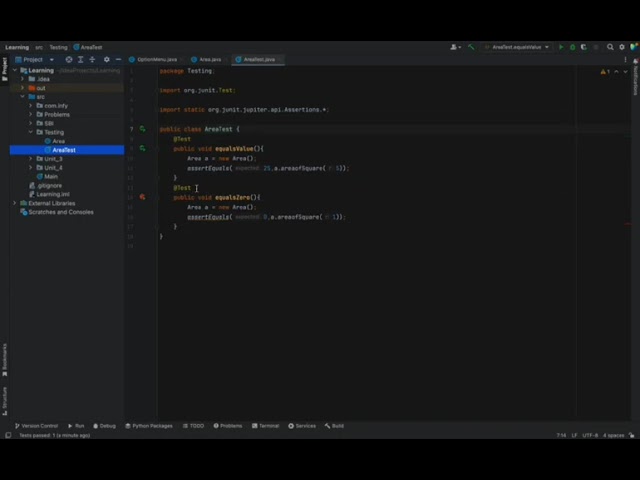The height and width of the screenshot is (480, 640).
Task: Switch to the OptionMenu.java tab
Action: [156, 60]
